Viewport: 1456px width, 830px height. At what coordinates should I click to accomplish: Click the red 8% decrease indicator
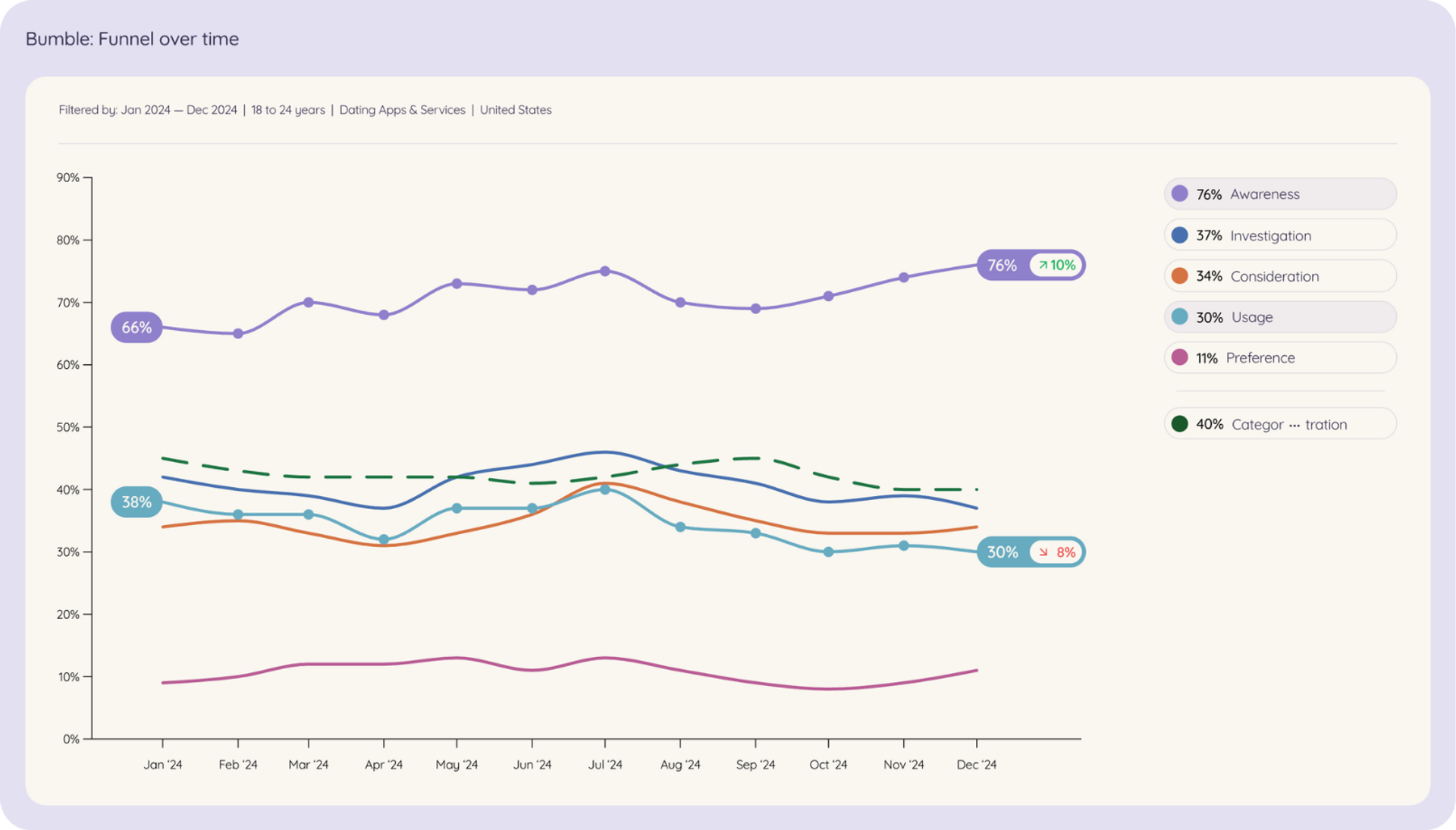tap(1056, 552)
